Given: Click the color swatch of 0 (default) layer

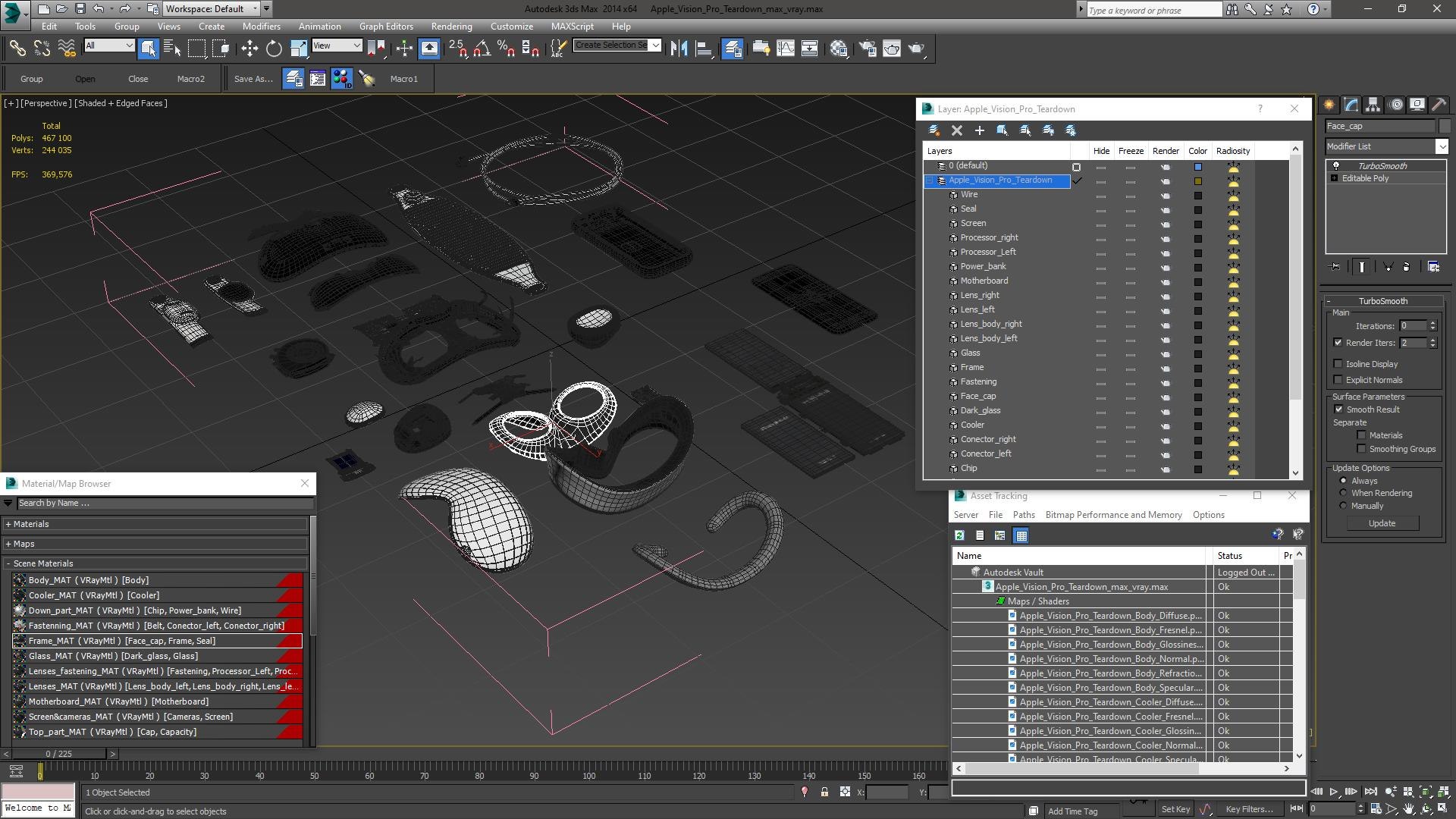Looking at the screenshot, I should click(1198, 166).
